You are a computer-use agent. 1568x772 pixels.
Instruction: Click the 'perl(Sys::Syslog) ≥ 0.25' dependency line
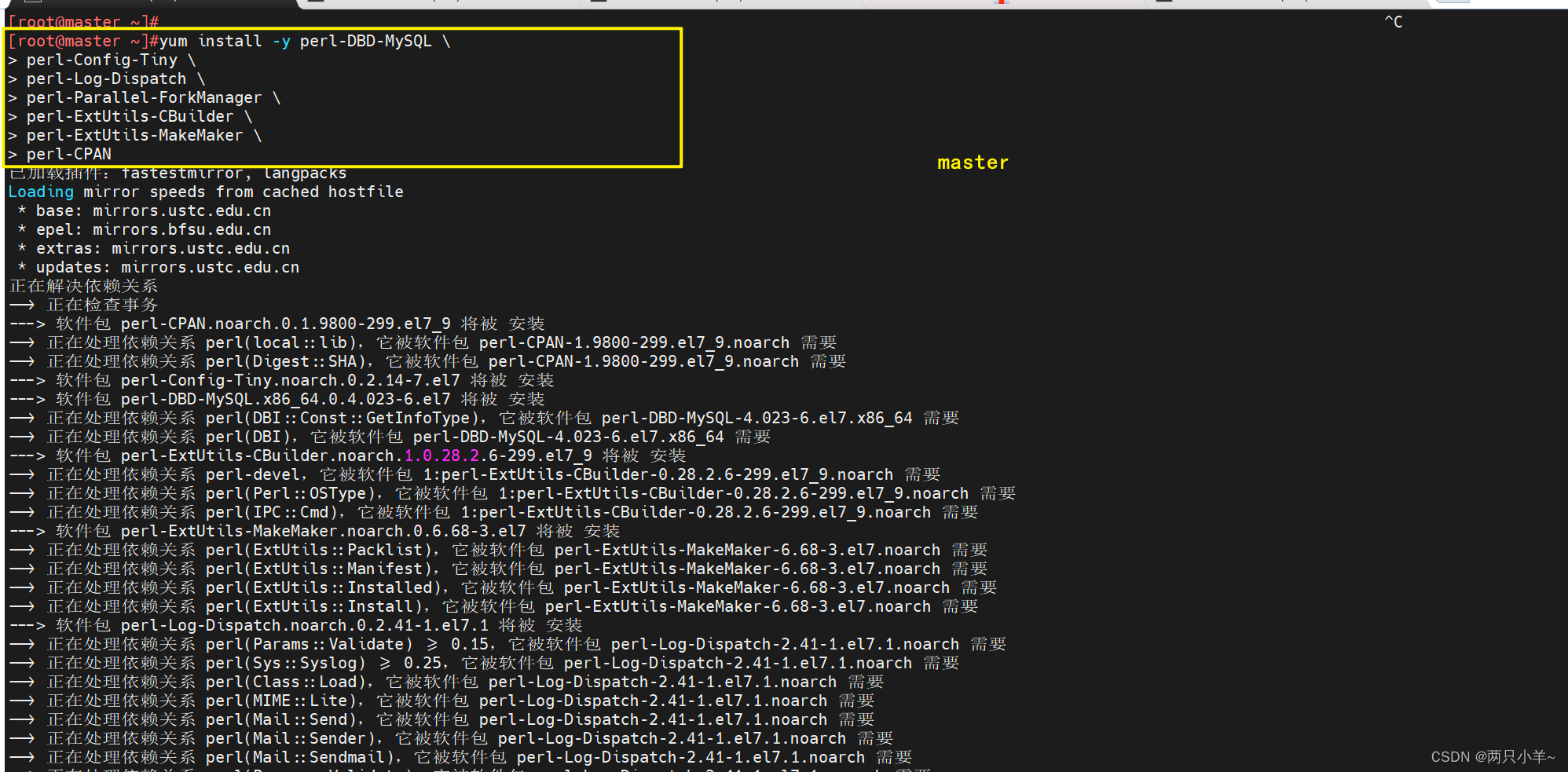coord(484,663)
